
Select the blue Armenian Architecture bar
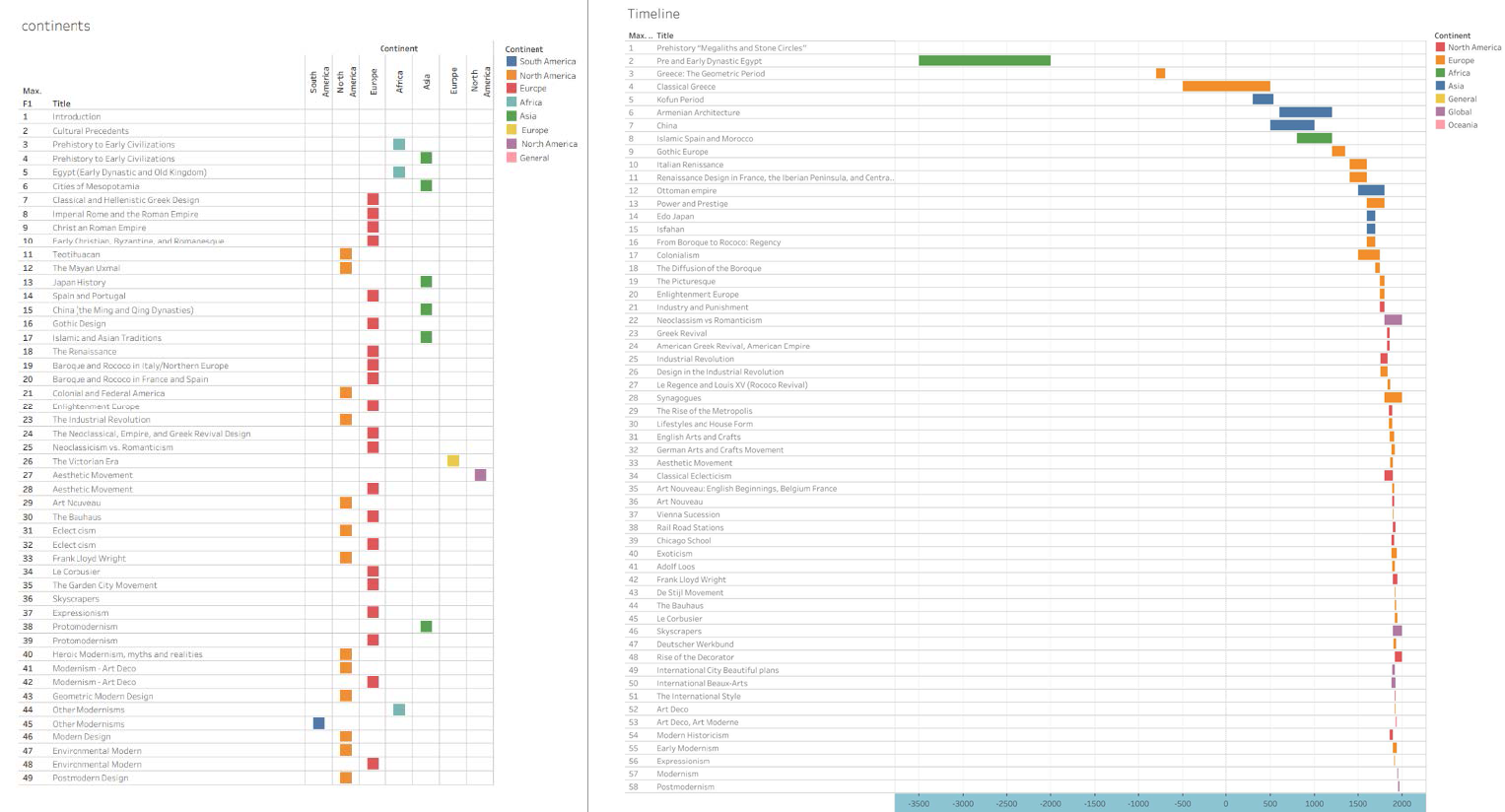pyautogui.click(x=1304, y=112)
